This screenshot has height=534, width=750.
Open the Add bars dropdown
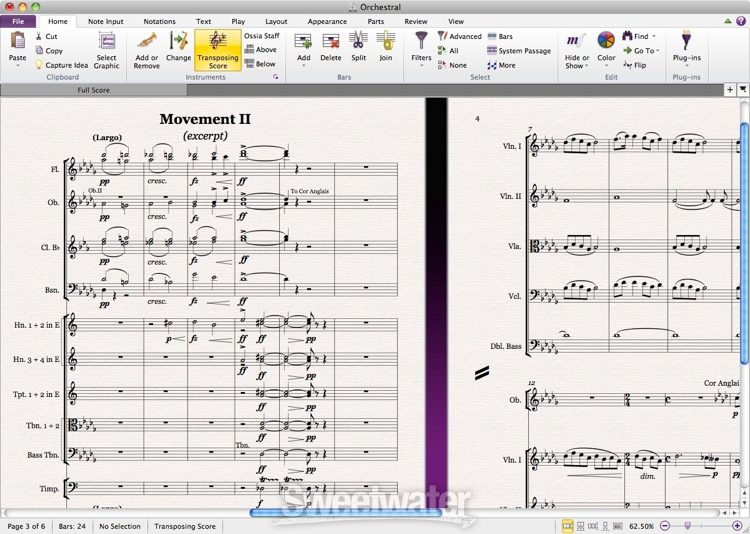pos(304,66)
